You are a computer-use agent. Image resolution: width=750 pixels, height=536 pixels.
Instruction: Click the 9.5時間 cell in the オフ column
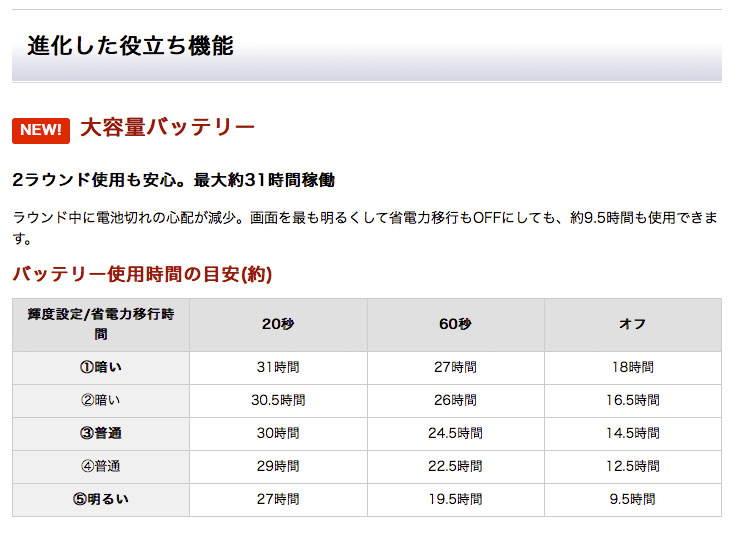632,499
